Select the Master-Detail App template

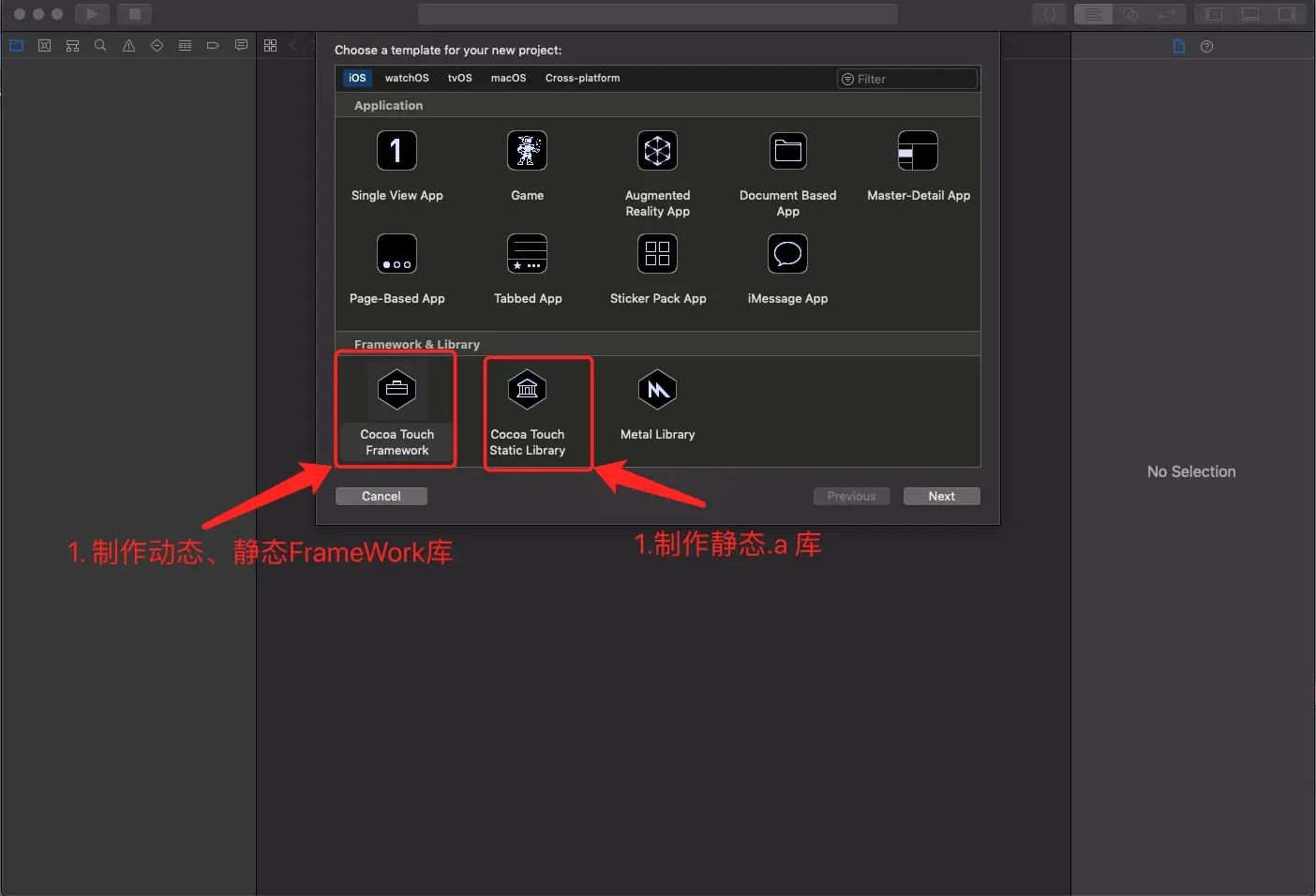(x=918, y=166)
